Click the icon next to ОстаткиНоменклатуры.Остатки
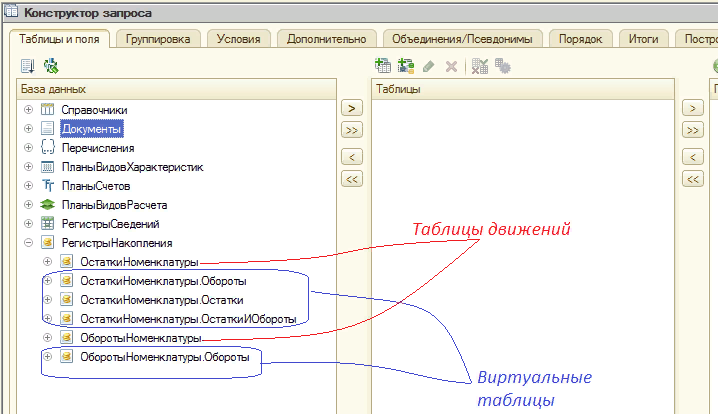Image resolution: width=718 pixels, height=414 pixels. tap(66, 300)
